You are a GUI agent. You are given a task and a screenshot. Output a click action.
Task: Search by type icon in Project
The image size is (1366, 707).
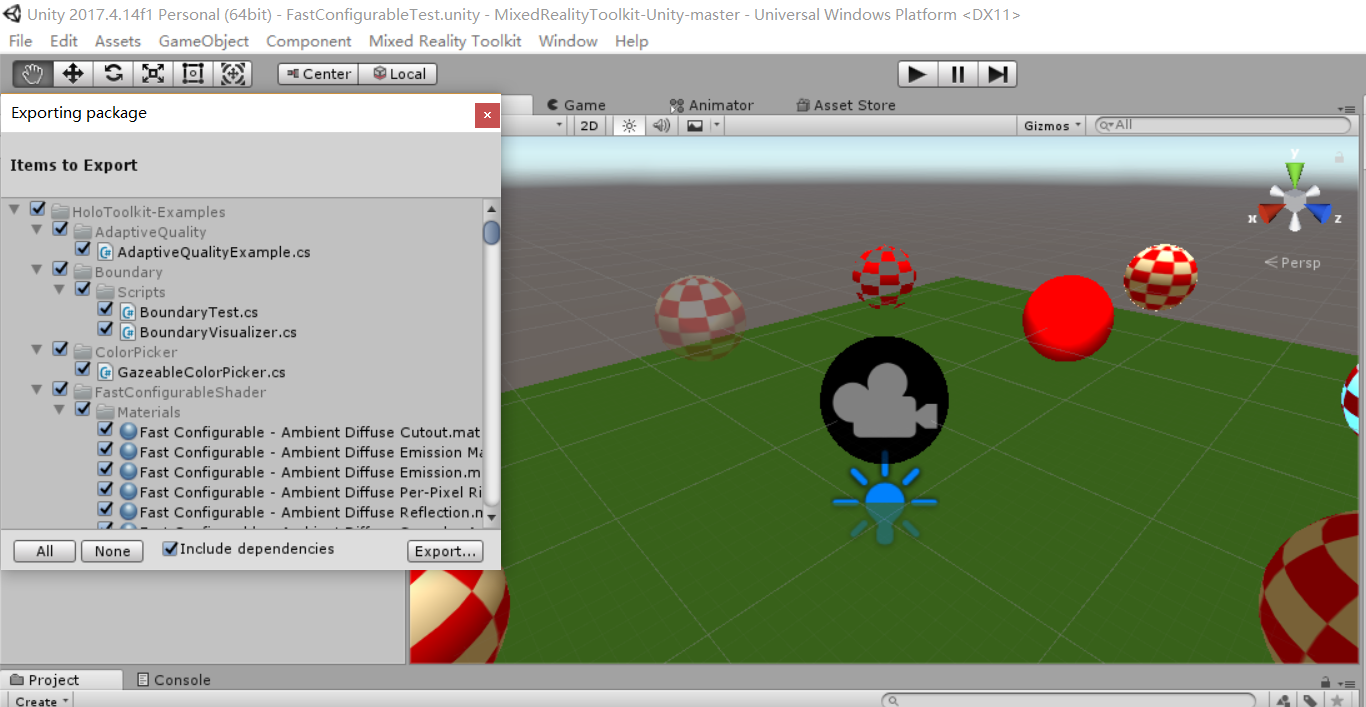[x=1284, y=701]
